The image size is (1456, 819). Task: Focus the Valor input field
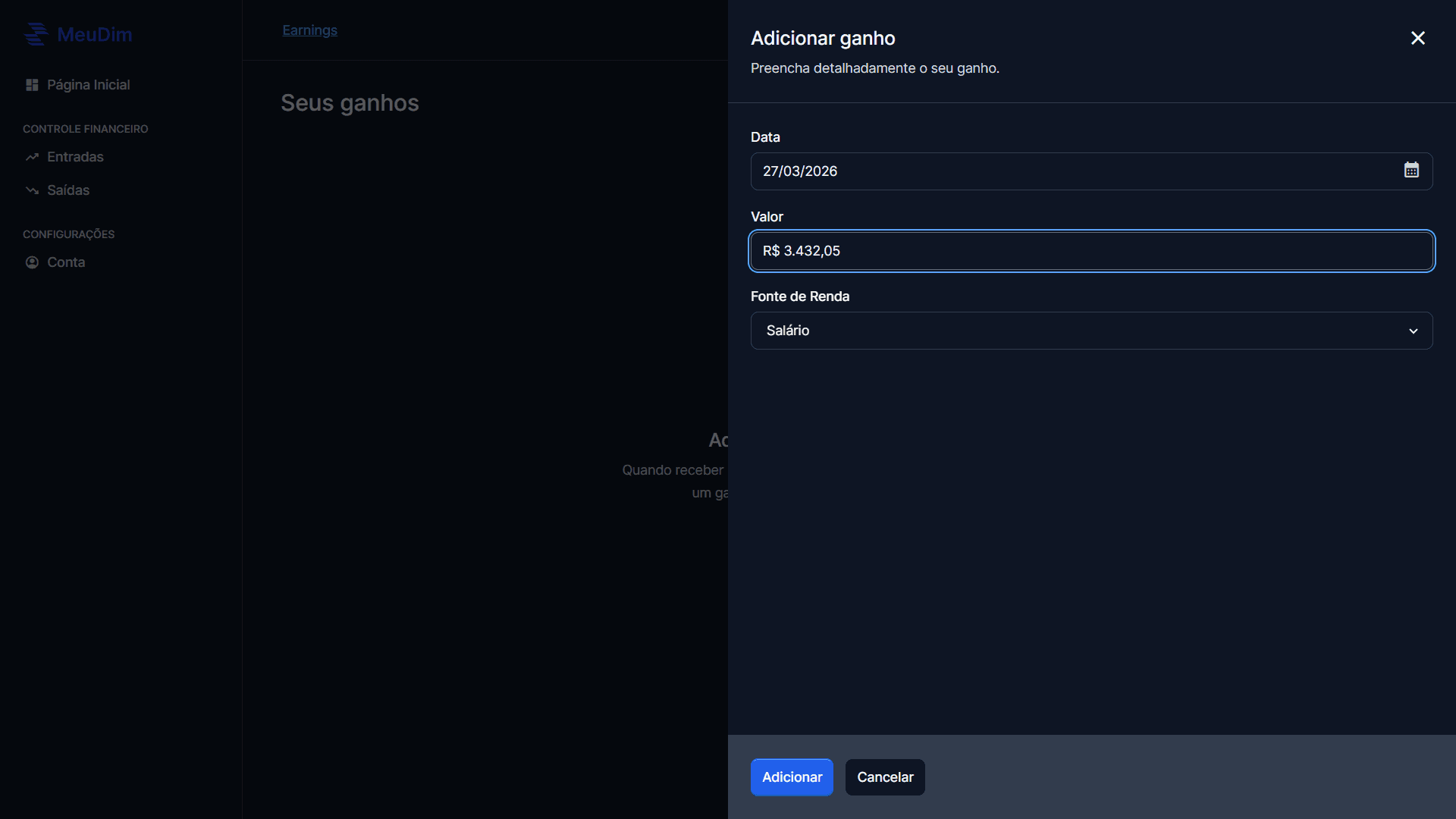[x=1091, y=251]
